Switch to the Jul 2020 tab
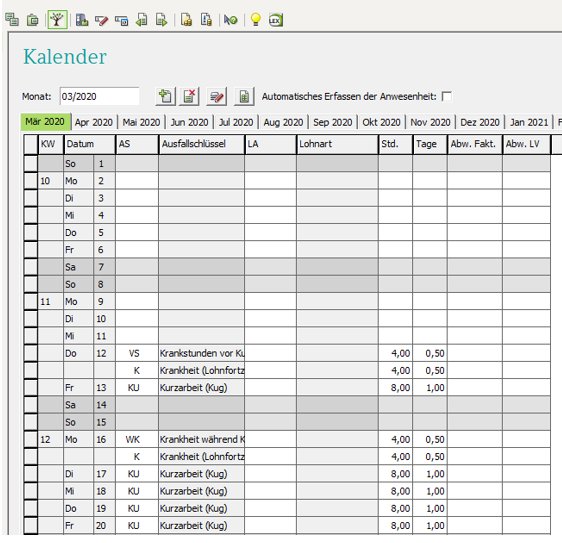 (x=236, y=123)
